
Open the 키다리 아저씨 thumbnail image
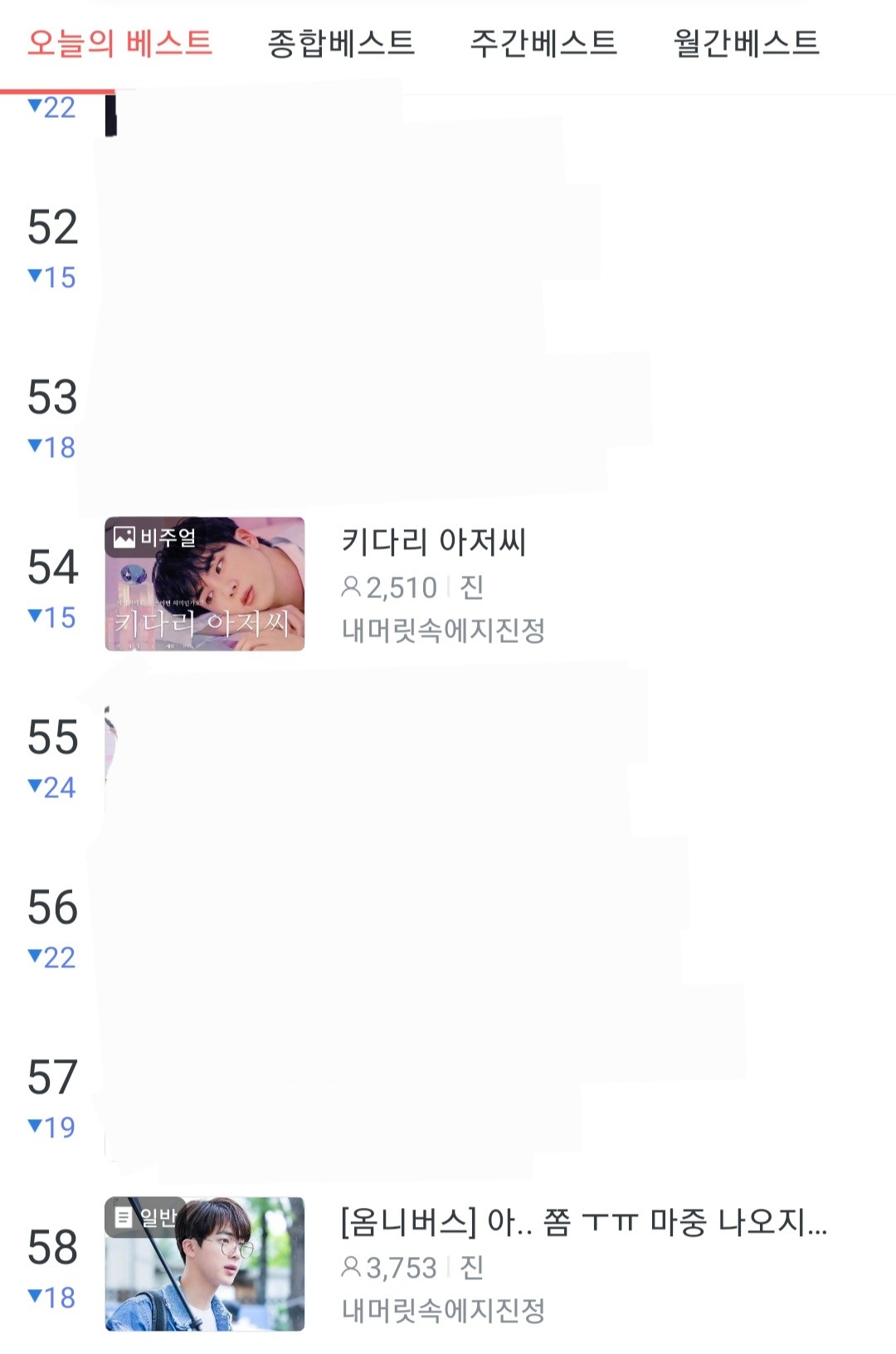205,584
